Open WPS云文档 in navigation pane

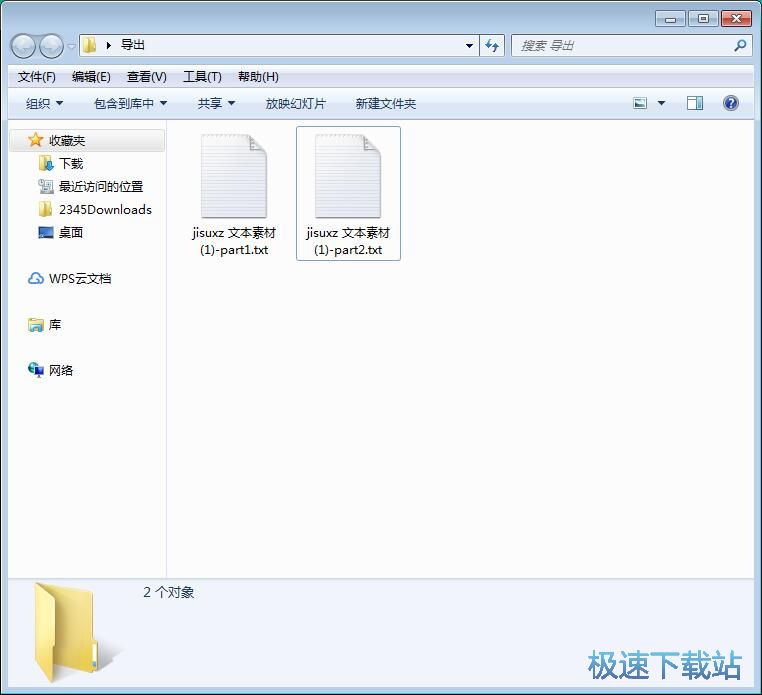click(x=80, y=278)
